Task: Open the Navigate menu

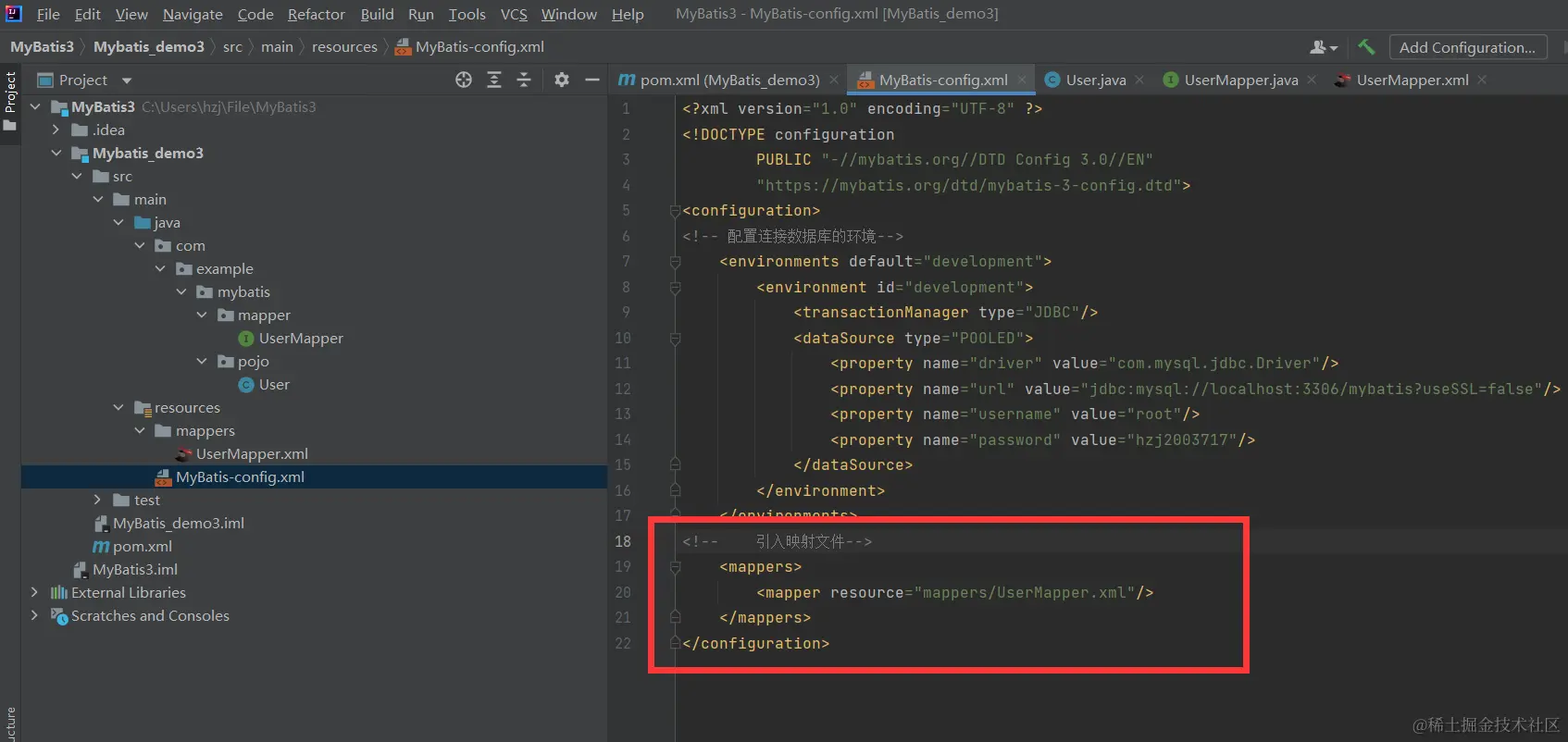Action: [193, 14]
